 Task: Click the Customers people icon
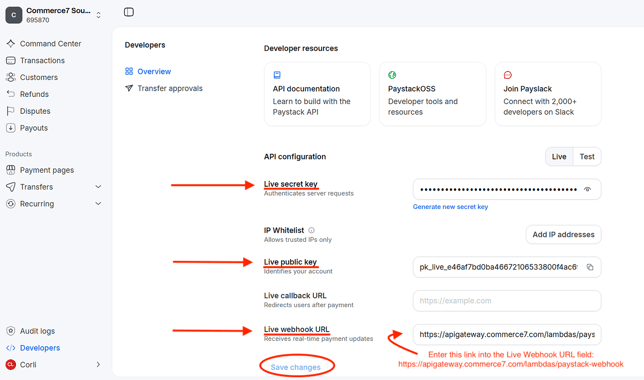point(11,77)
